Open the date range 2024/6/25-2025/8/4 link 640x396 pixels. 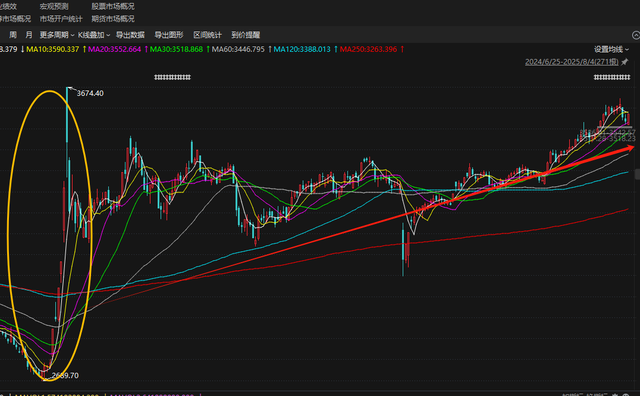pos(571,62)
